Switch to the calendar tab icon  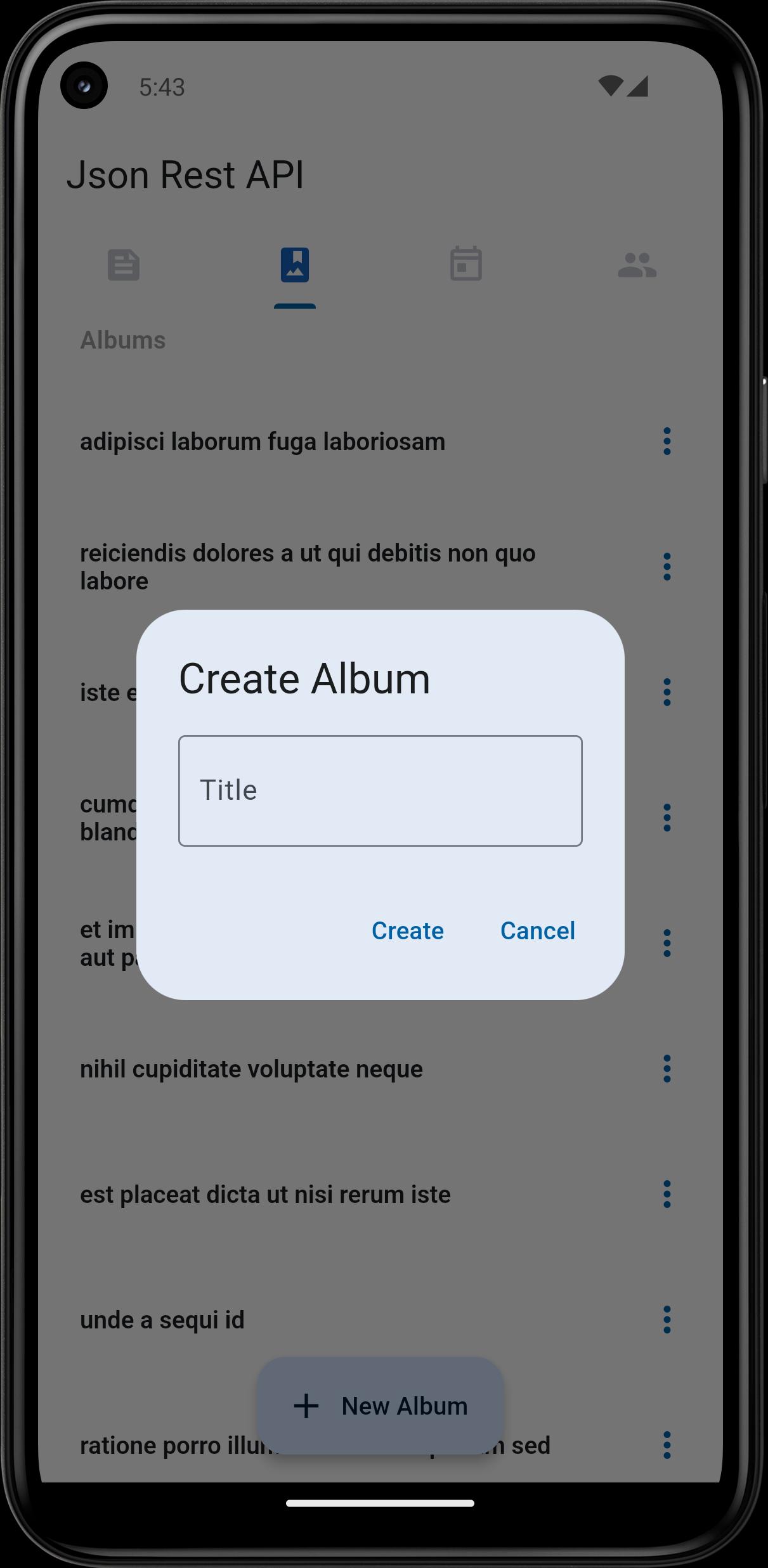pos(466,264)
